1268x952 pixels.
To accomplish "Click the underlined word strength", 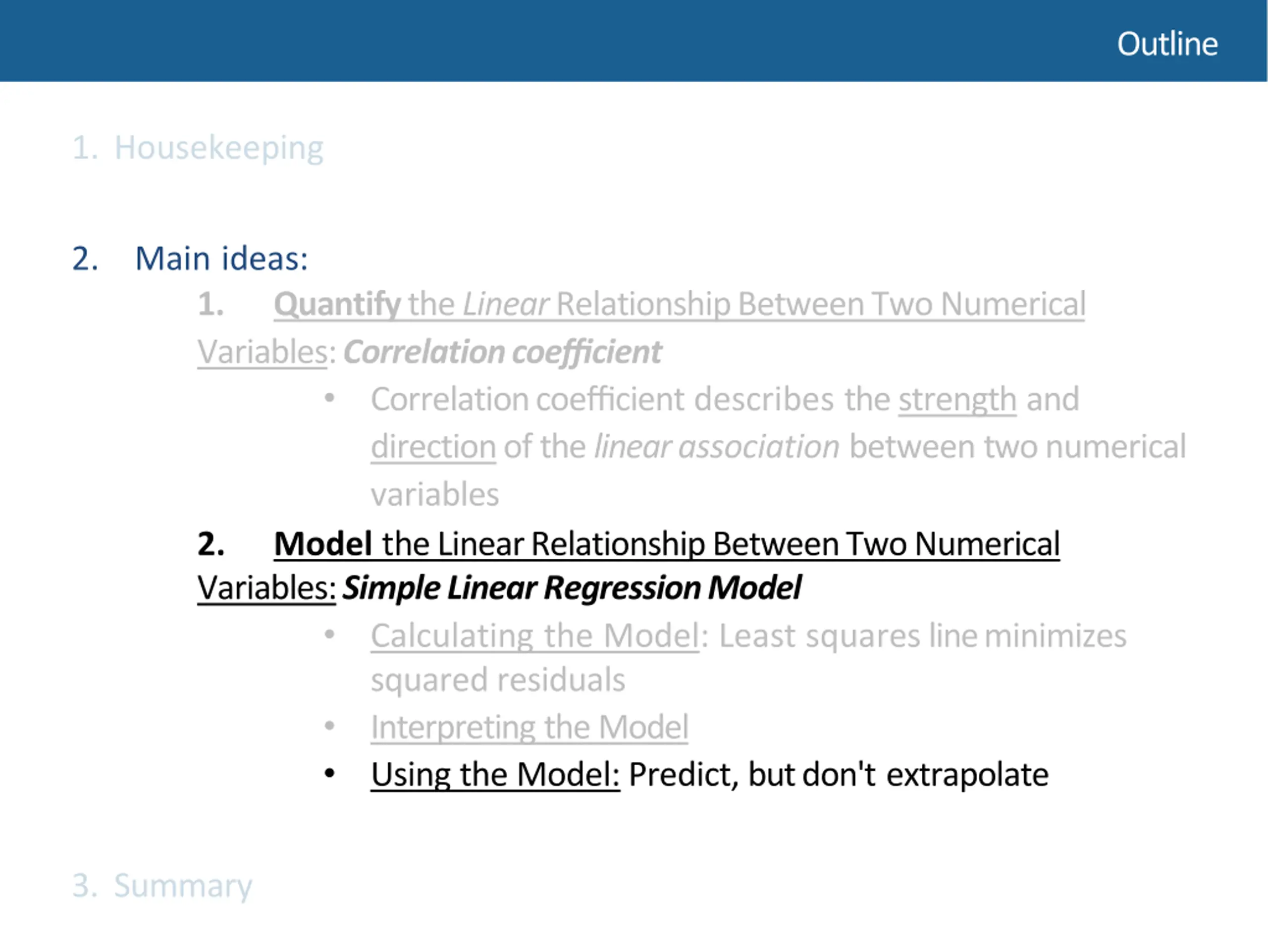I will [x=957, y=400].
